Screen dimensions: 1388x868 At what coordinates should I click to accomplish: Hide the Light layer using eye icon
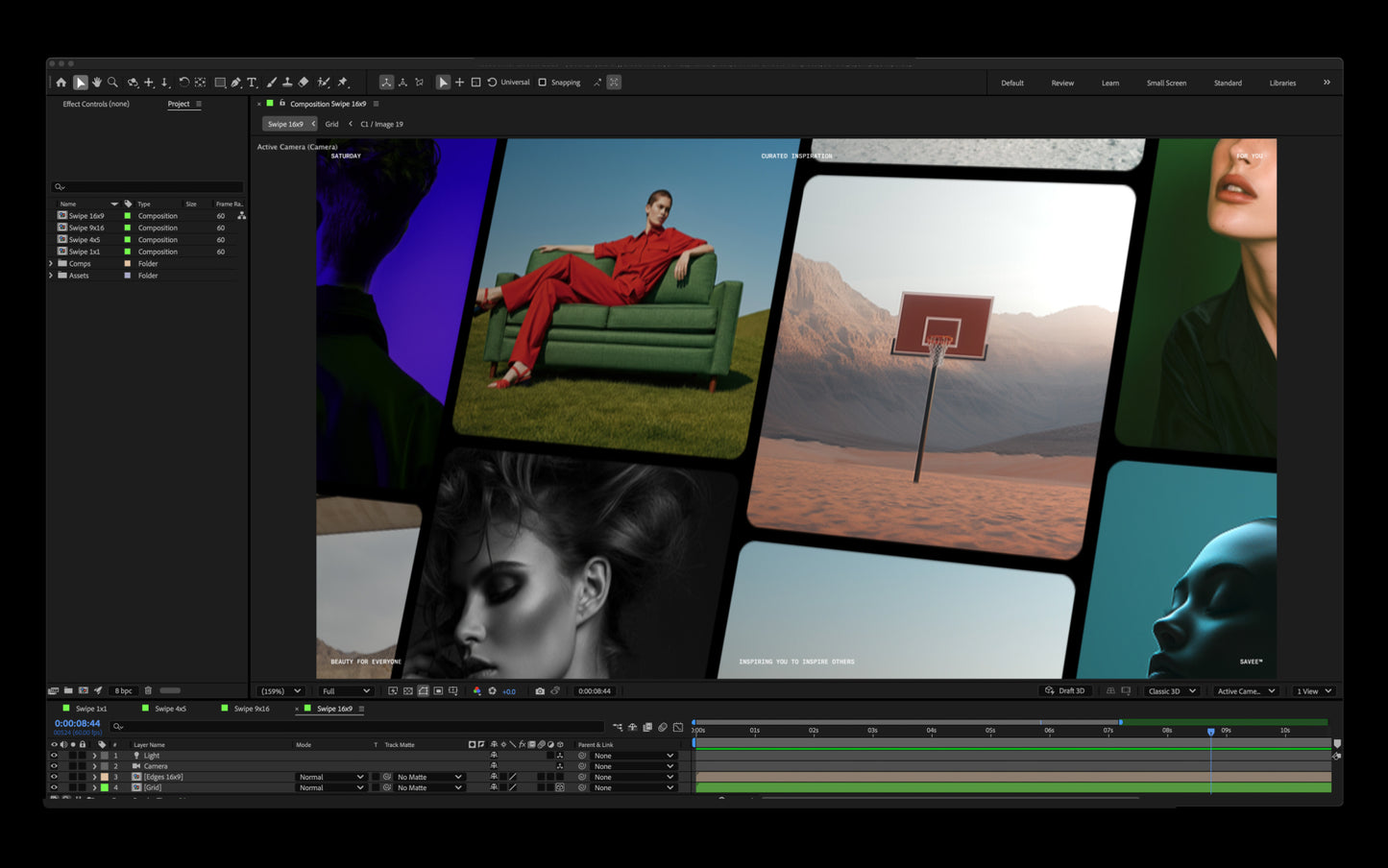coord(54,756)
